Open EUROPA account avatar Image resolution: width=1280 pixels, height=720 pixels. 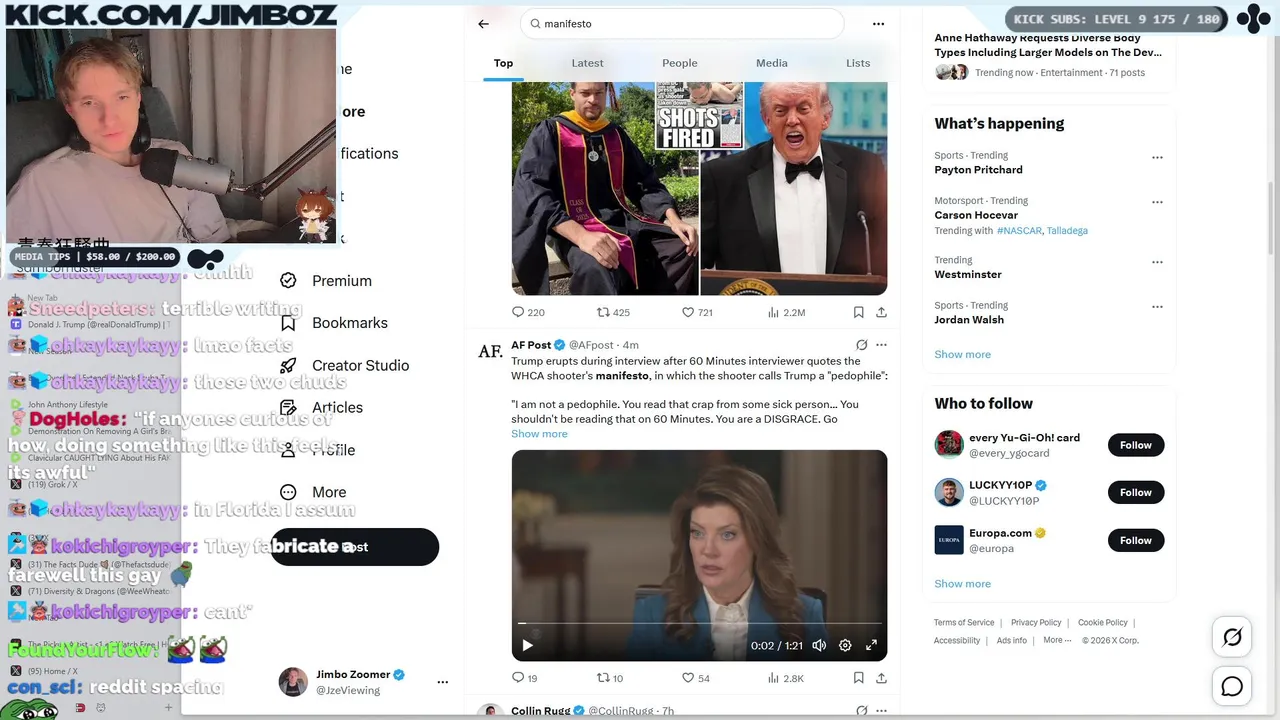click(949, 540)
